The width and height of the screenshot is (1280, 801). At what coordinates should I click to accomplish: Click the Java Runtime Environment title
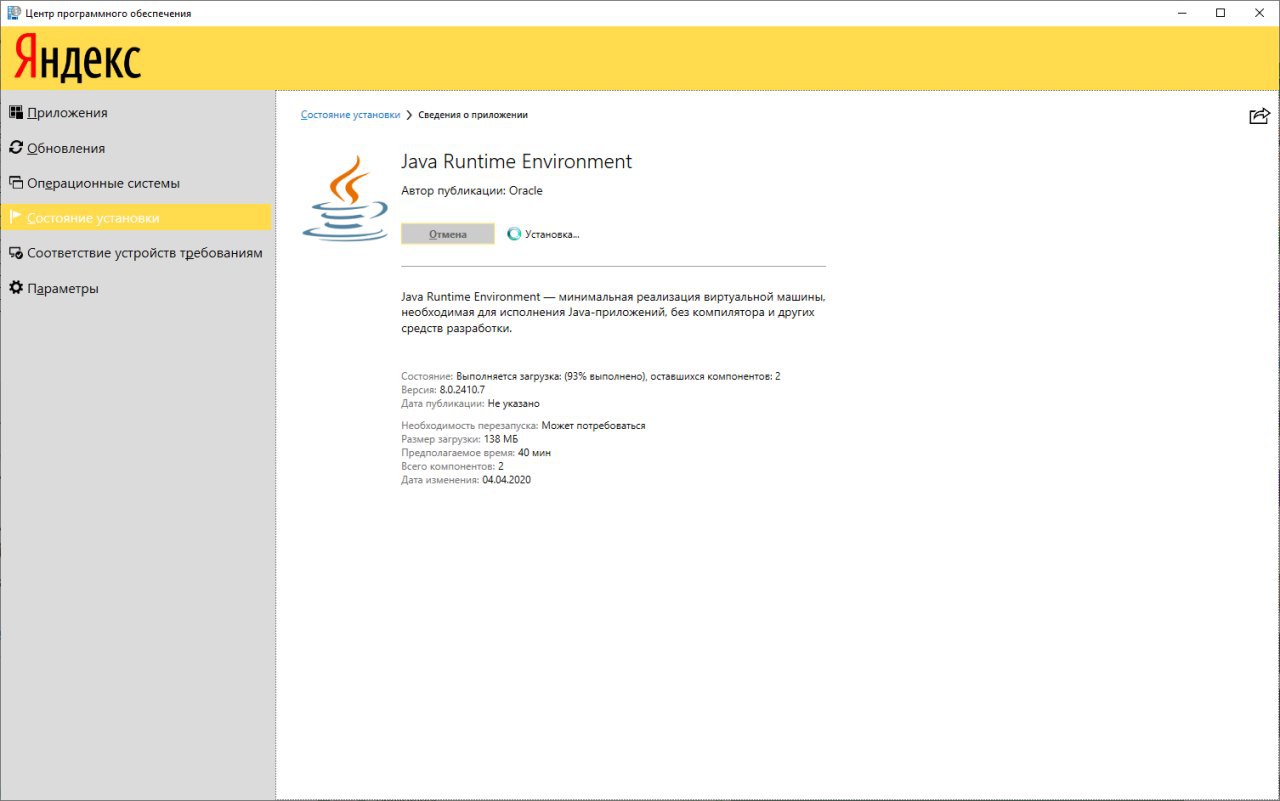517,161
